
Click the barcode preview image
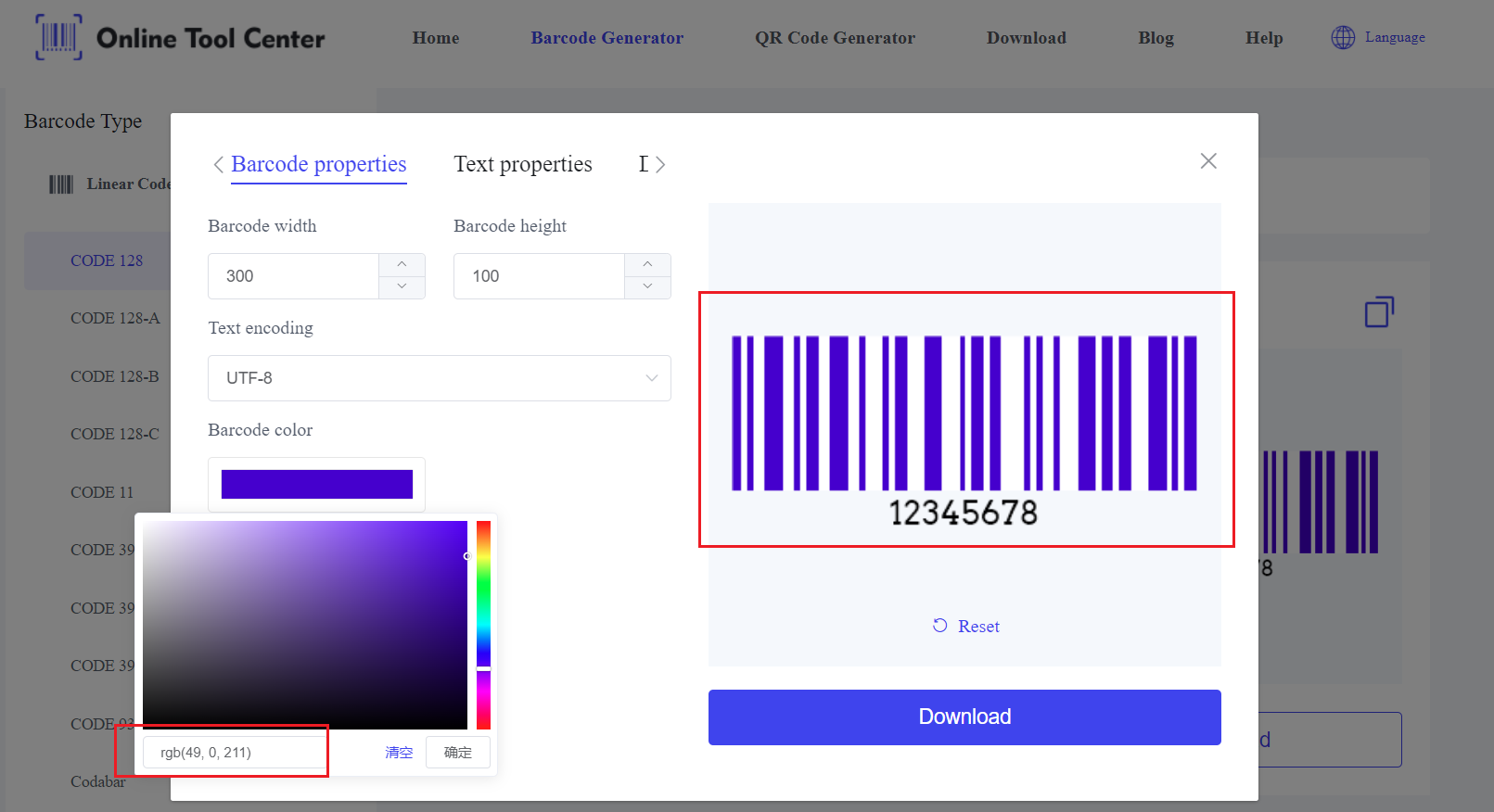pyautogui.click(x=964, y=431)
